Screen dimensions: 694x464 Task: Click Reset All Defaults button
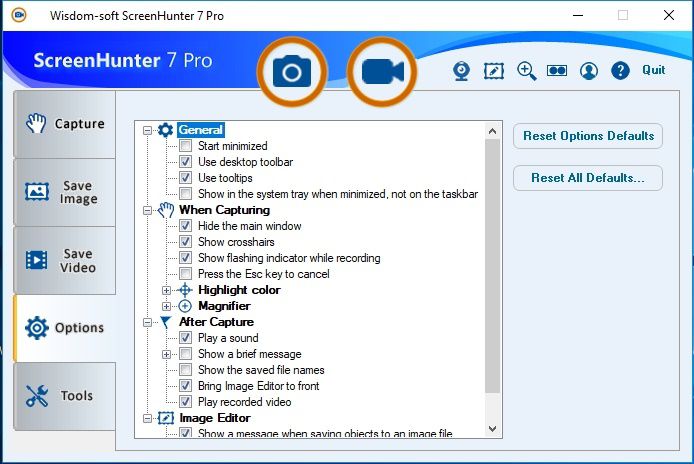click(588, 178)
